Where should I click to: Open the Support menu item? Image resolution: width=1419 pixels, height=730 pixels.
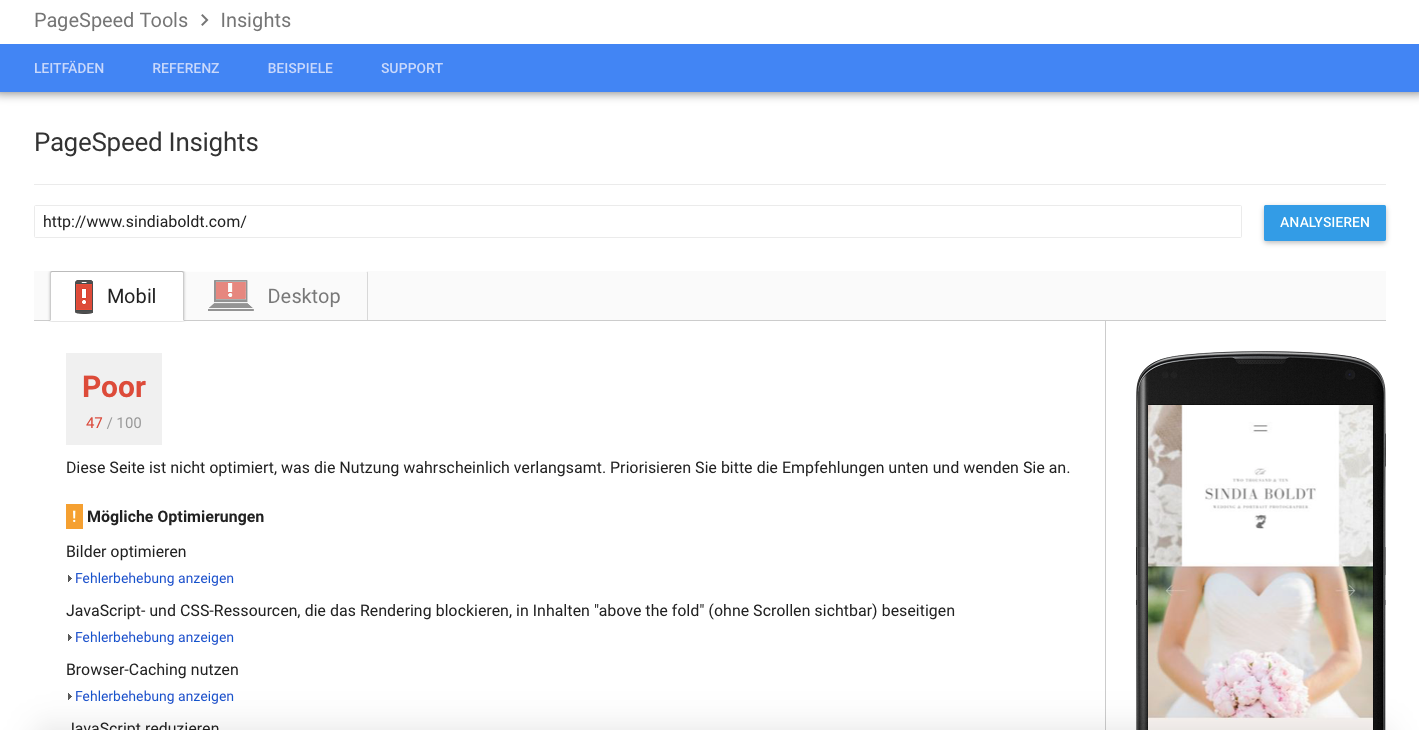coord(412,68)
